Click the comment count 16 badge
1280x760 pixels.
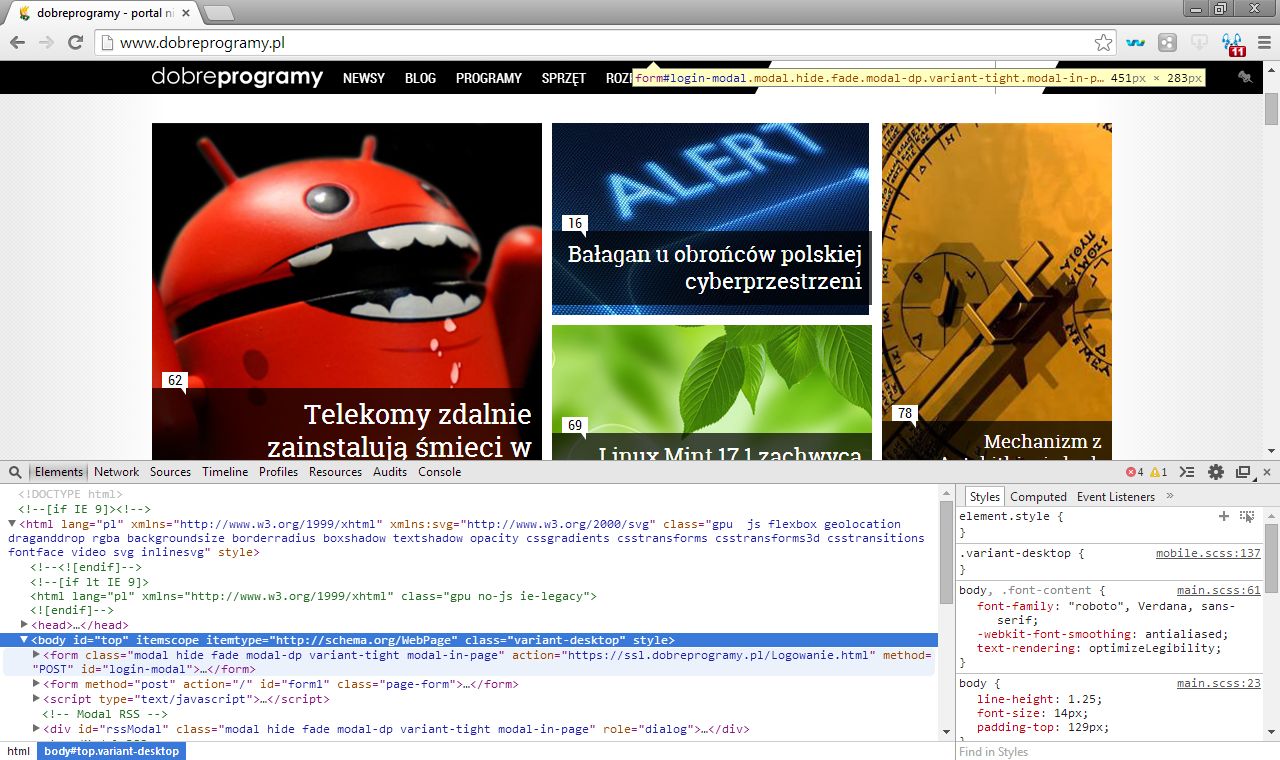pyautogui.click(x=574, y=223)
